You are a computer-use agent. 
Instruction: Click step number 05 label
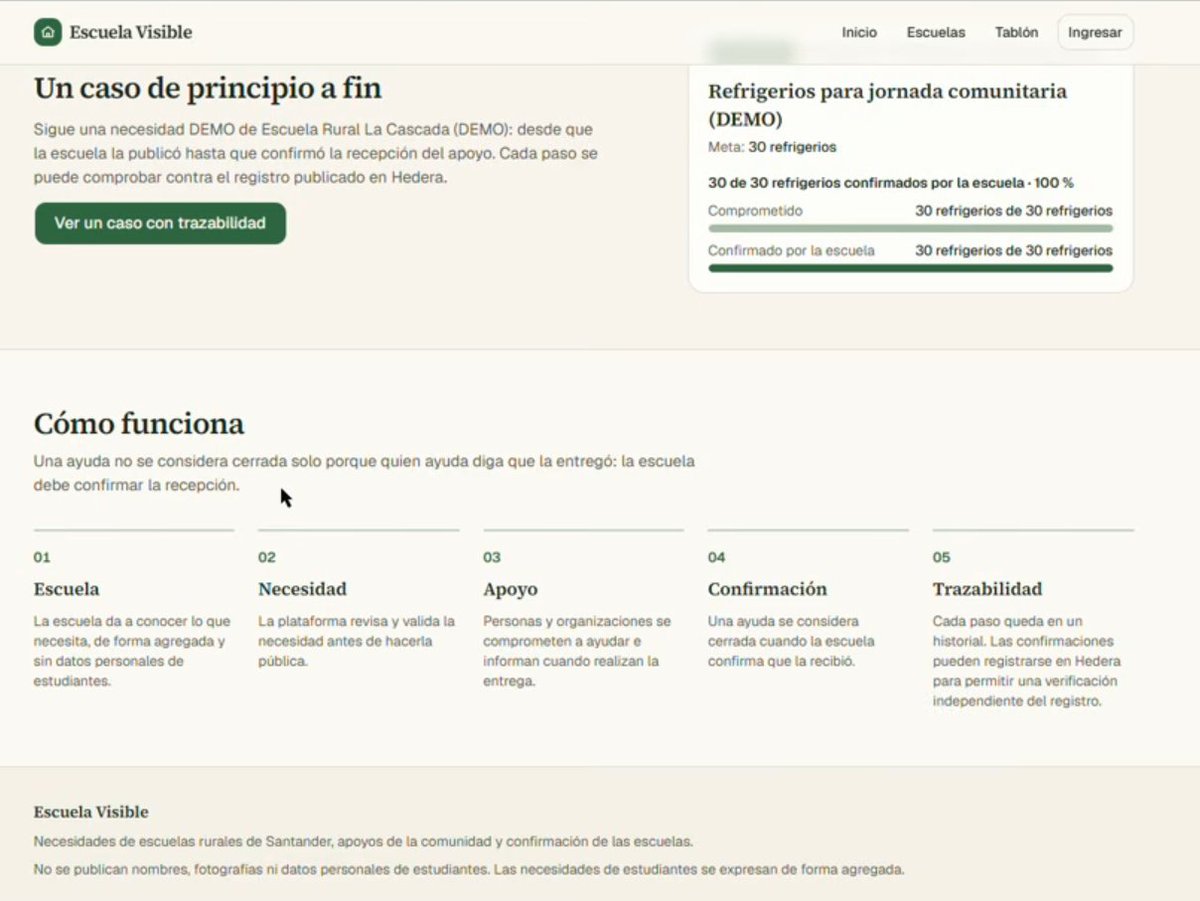(x=942, y=557)
